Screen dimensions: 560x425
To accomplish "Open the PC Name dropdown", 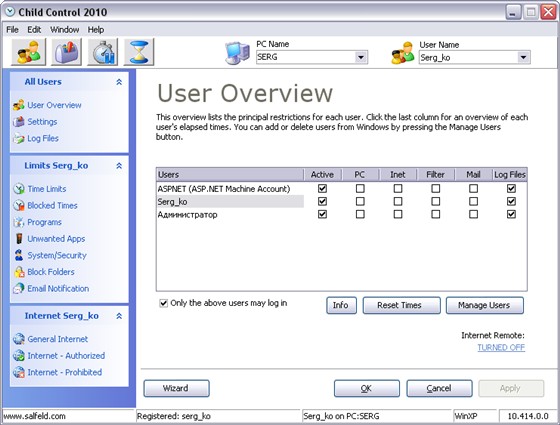I will (361, 57).
